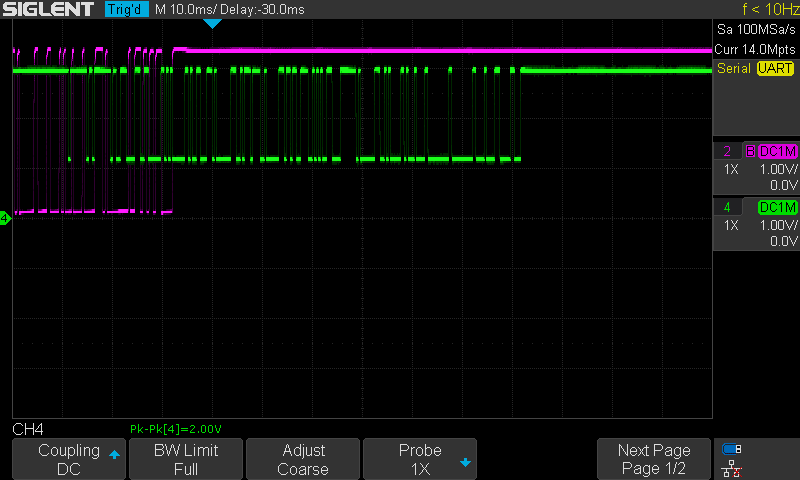Toggle the BW Limit Full softkey
Image resolution: width=800 pixels, height=480 pixels.
tap(185, 459)
